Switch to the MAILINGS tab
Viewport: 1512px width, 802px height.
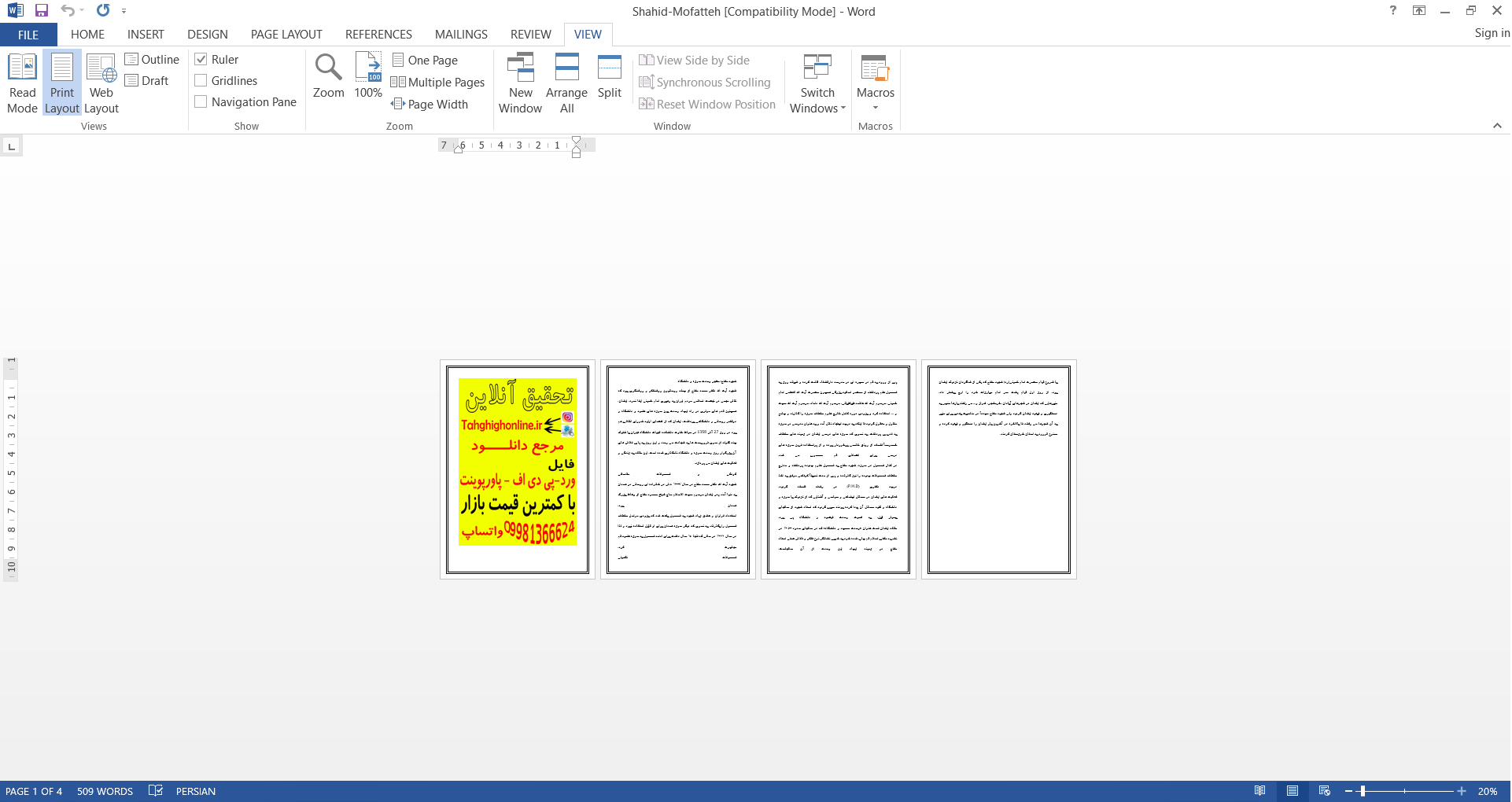pos(461,35)
